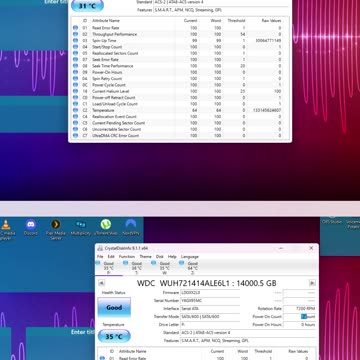Click status icon beside UltraDMA CRC Error Count
360x360 pixels.
(75, 136)
